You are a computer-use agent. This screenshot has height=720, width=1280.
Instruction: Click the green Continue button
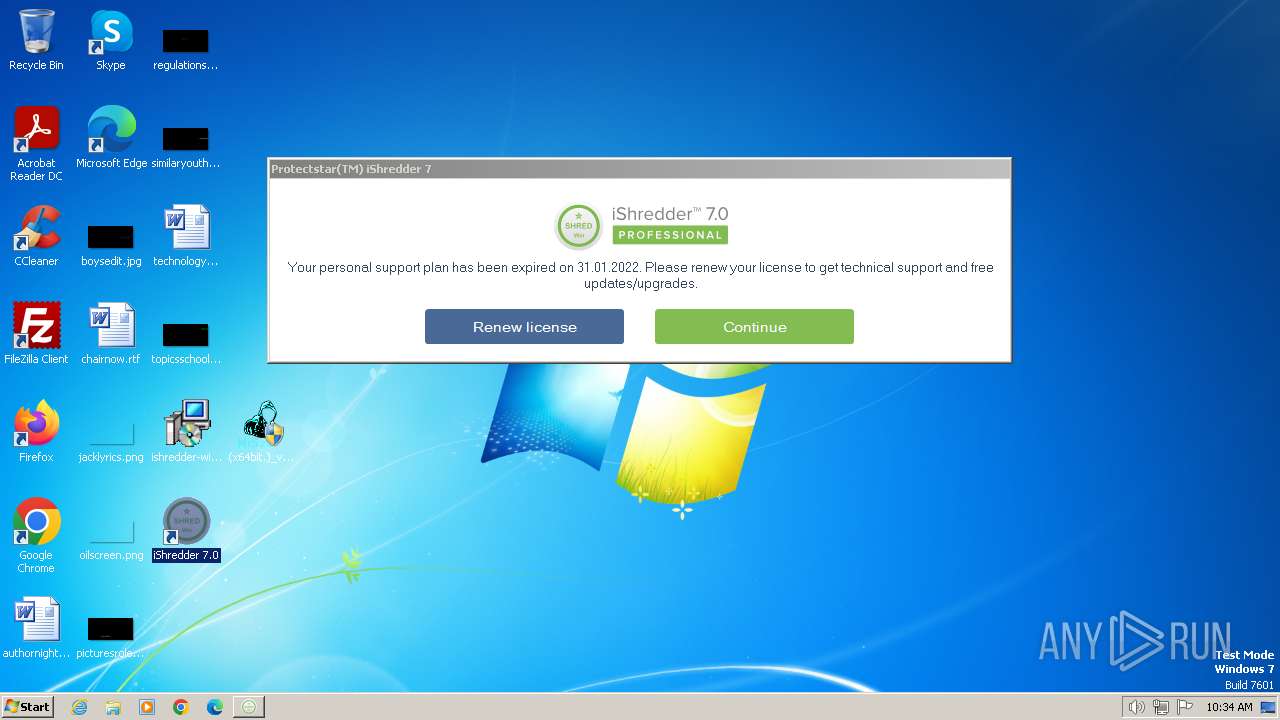(754, 327)
